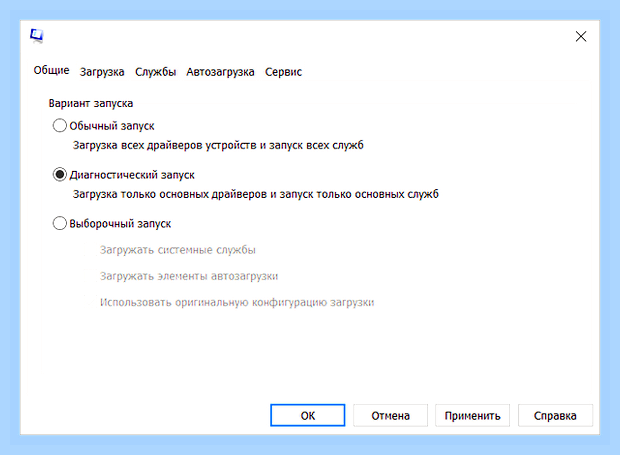The height and width of the screenshot is (455, 620).
Task: Switch to the Автозагрузка tab
Action: (x=220, y=72)
